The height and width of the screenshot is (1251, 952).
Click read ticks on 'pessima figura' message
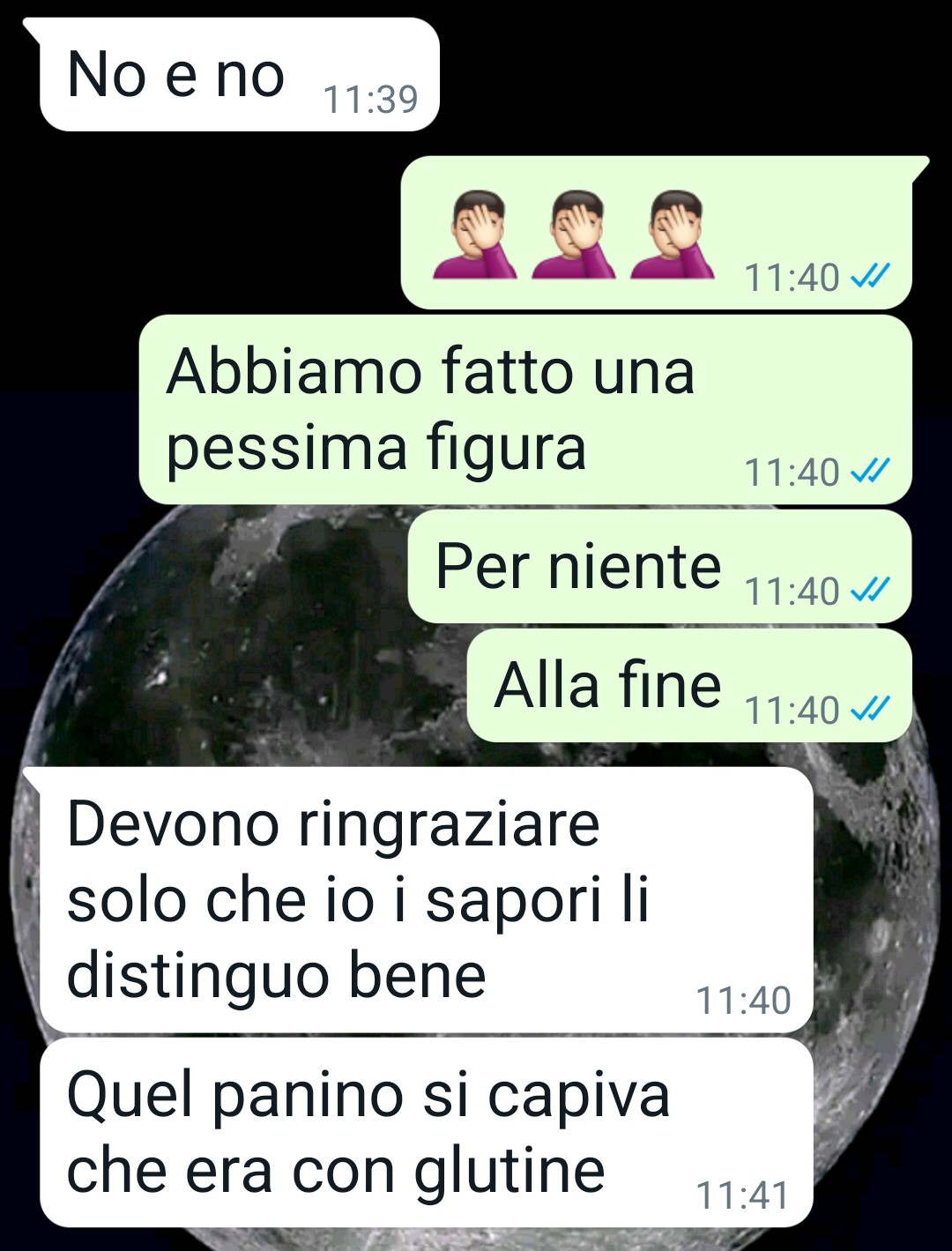[870, 471]
